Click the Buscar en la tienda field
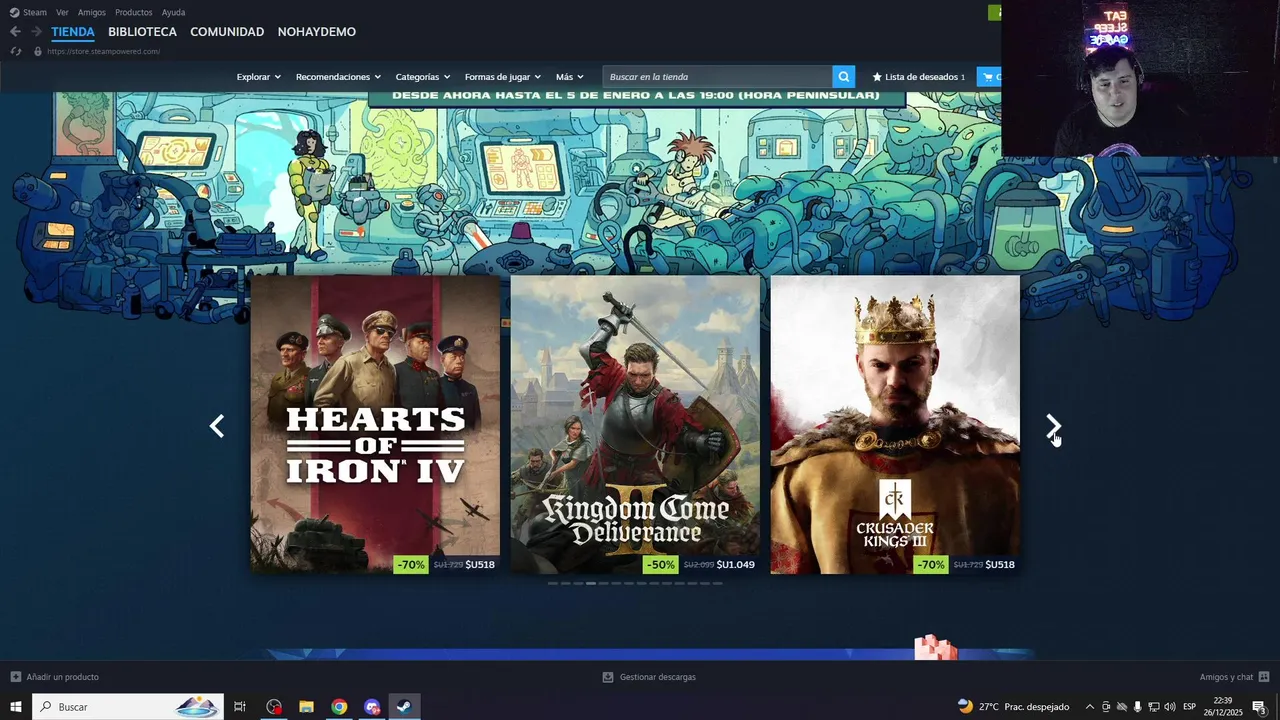1280x720 pixels. 717,76
